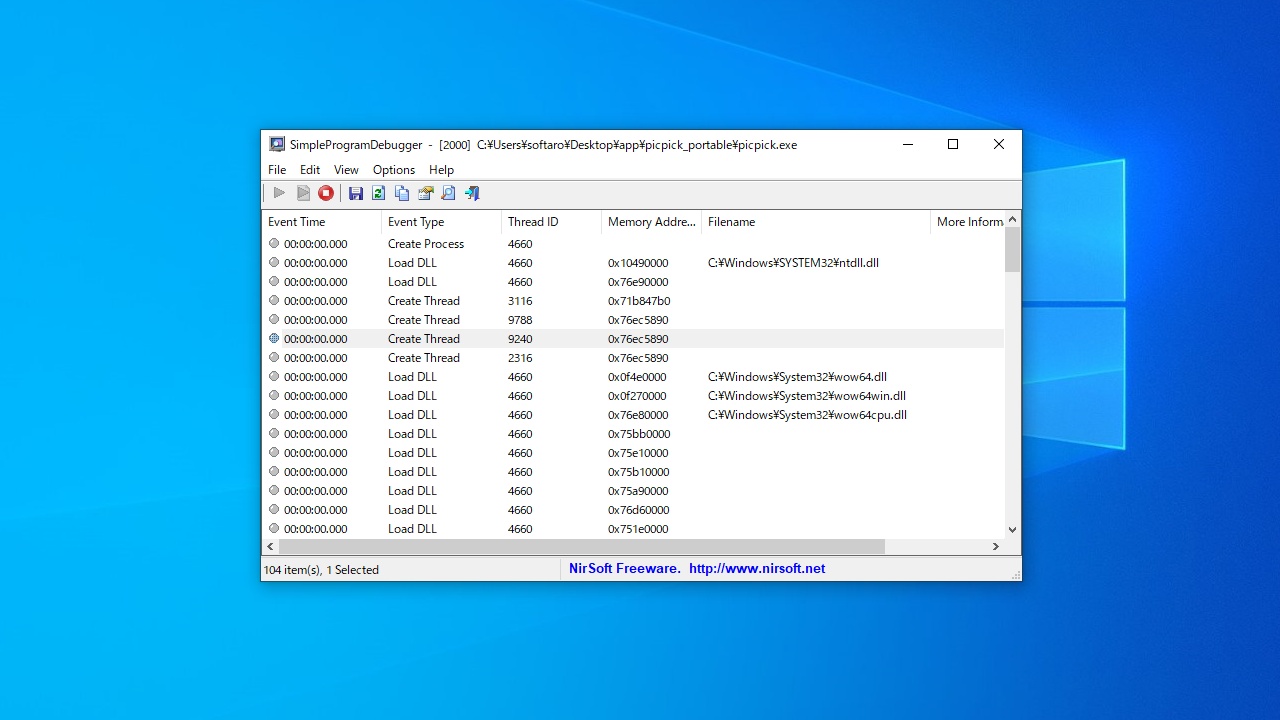Click the vertical scrollbar down arrow

click(1012, 530)
